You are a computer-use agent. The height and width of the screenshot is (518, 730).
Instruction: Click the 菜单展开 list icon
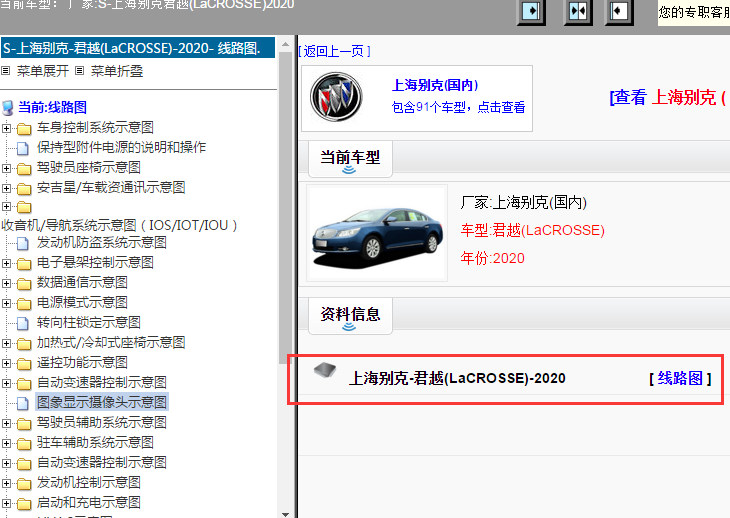6,71
